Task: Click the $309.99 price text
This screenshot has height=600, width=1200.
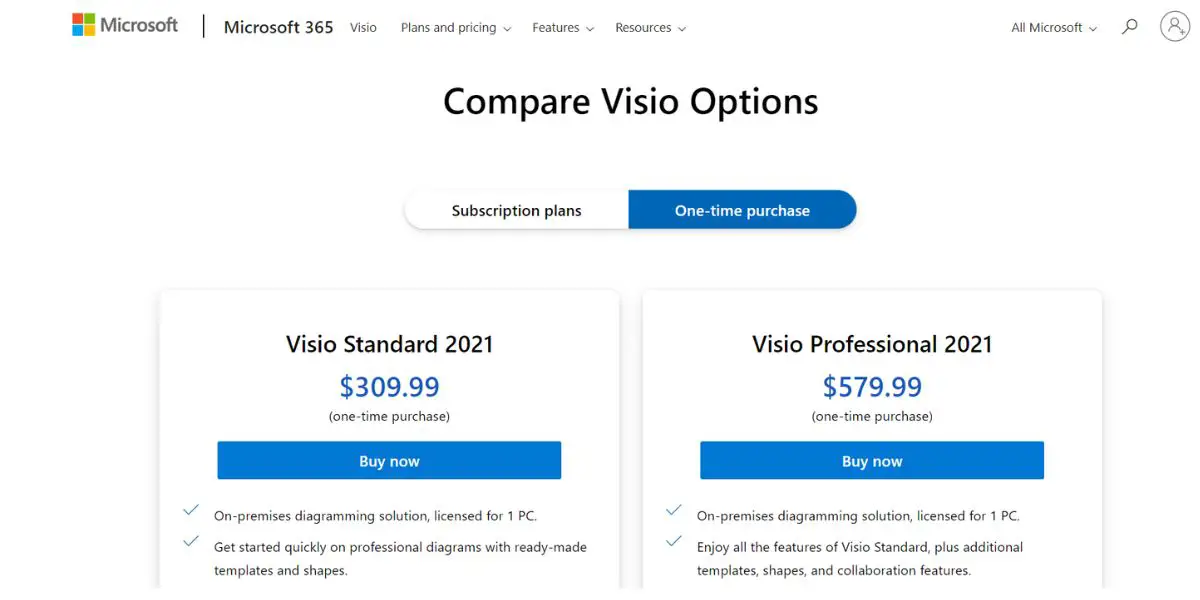Action: 389,386
